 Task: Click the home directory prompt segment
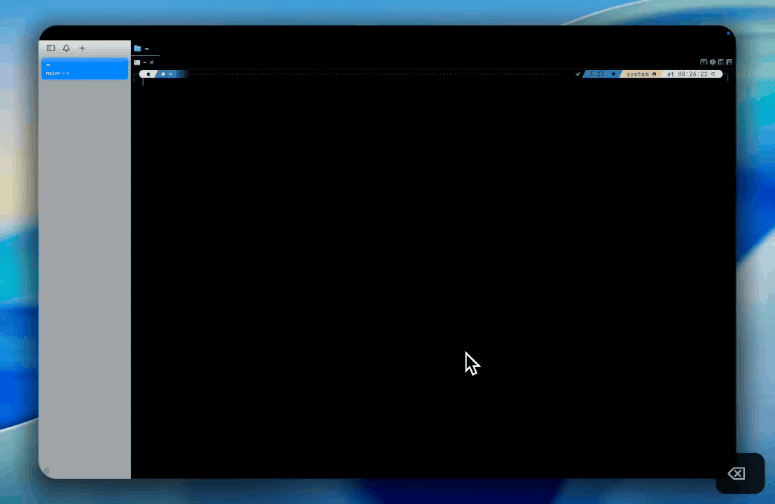(x=168, y=74)
